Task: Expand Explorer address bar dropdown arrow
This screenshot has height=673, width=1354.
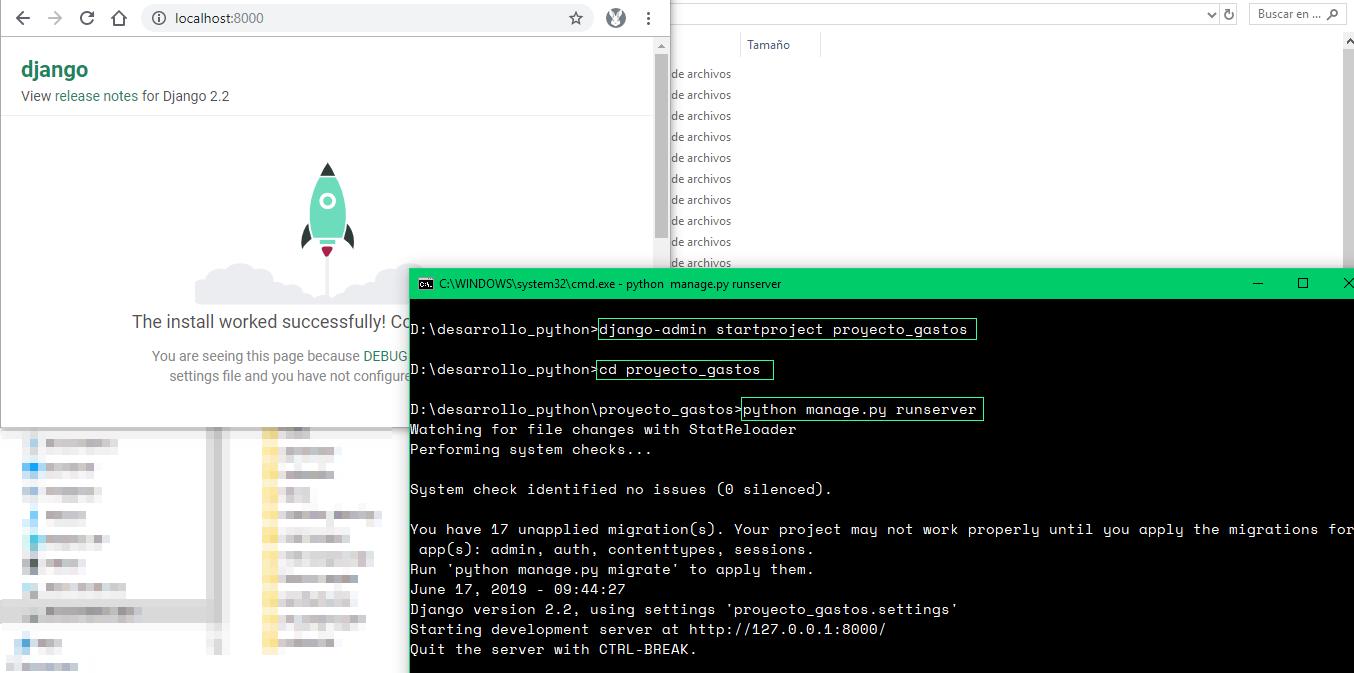Action: 1212,14
